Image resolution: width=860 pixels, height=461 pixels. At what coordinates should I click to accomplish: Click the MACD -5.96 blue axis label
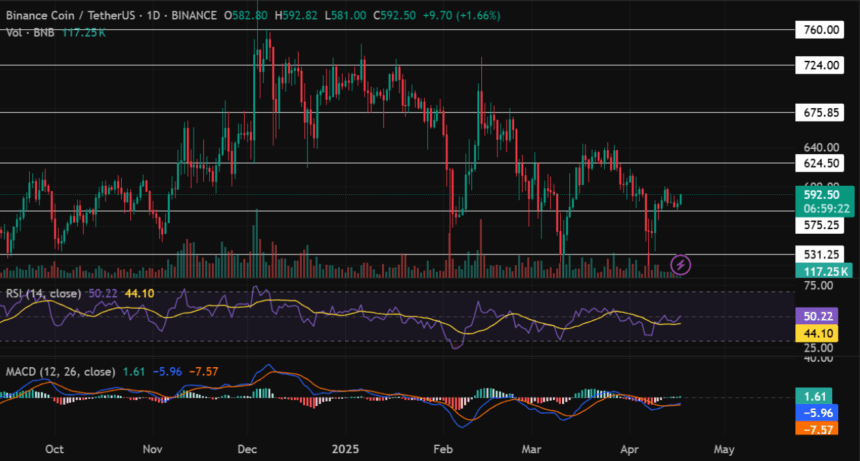(x=817, y=413)
